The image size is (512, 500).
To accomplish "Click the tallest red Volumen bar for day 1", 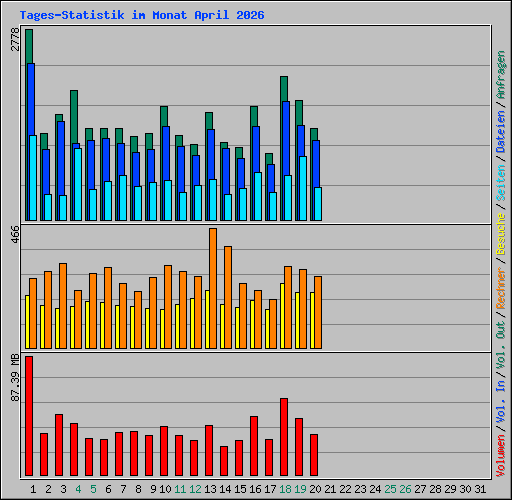I will (x=29, y=416).
